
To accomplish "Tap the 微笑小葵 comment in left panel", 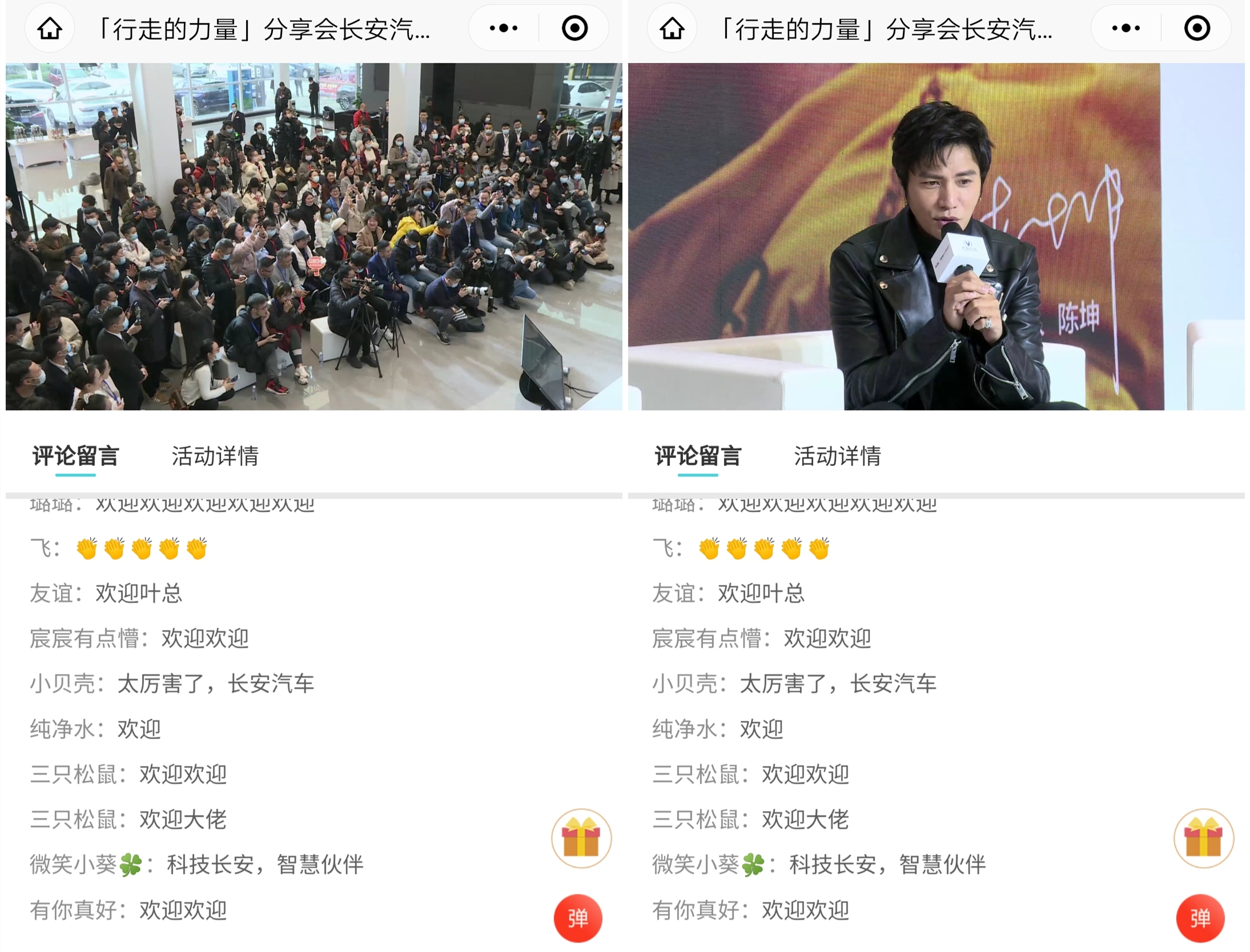I will coord(196,865).
